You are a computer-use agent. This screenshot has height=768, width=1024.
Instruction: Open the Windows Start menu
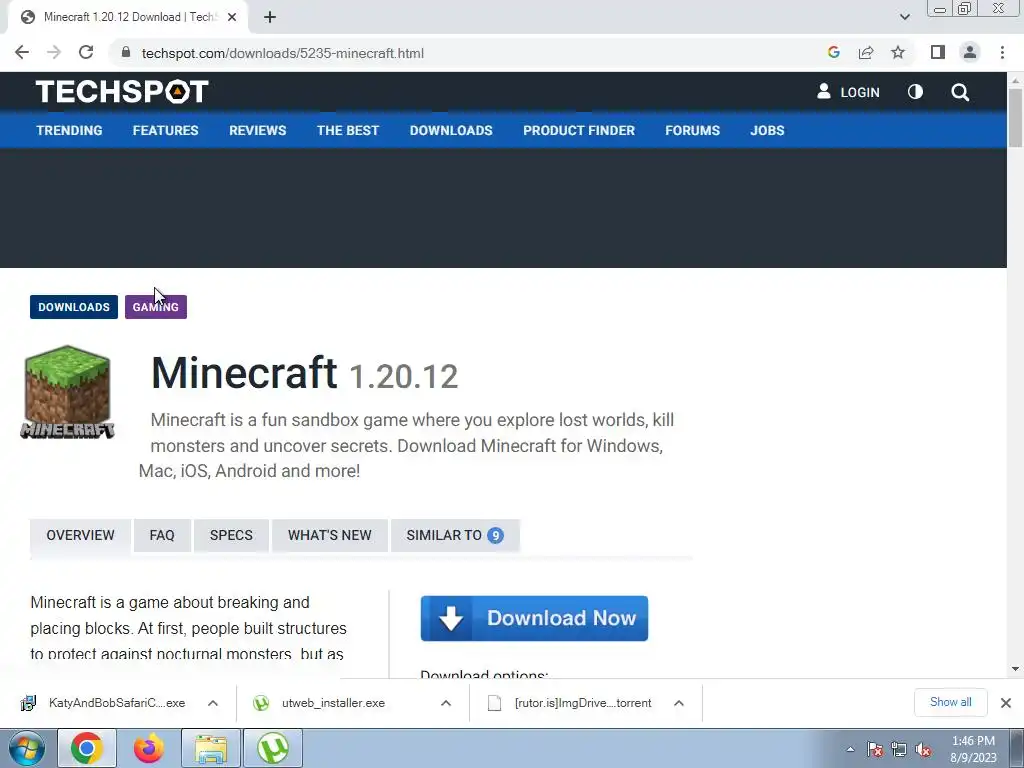pos(27,748)
